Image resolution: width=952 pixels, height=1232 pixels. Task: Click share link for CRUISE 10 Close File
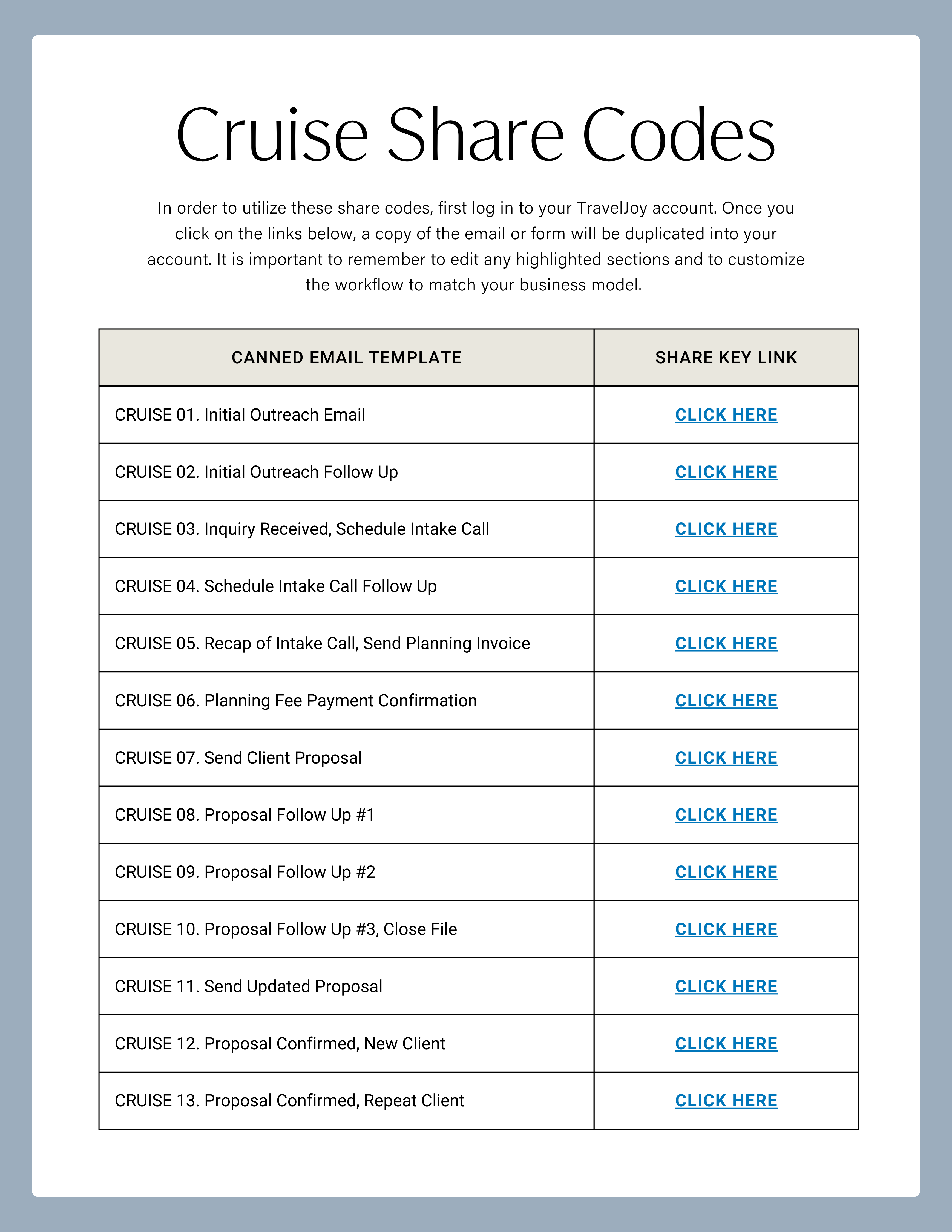coord(726,929)
